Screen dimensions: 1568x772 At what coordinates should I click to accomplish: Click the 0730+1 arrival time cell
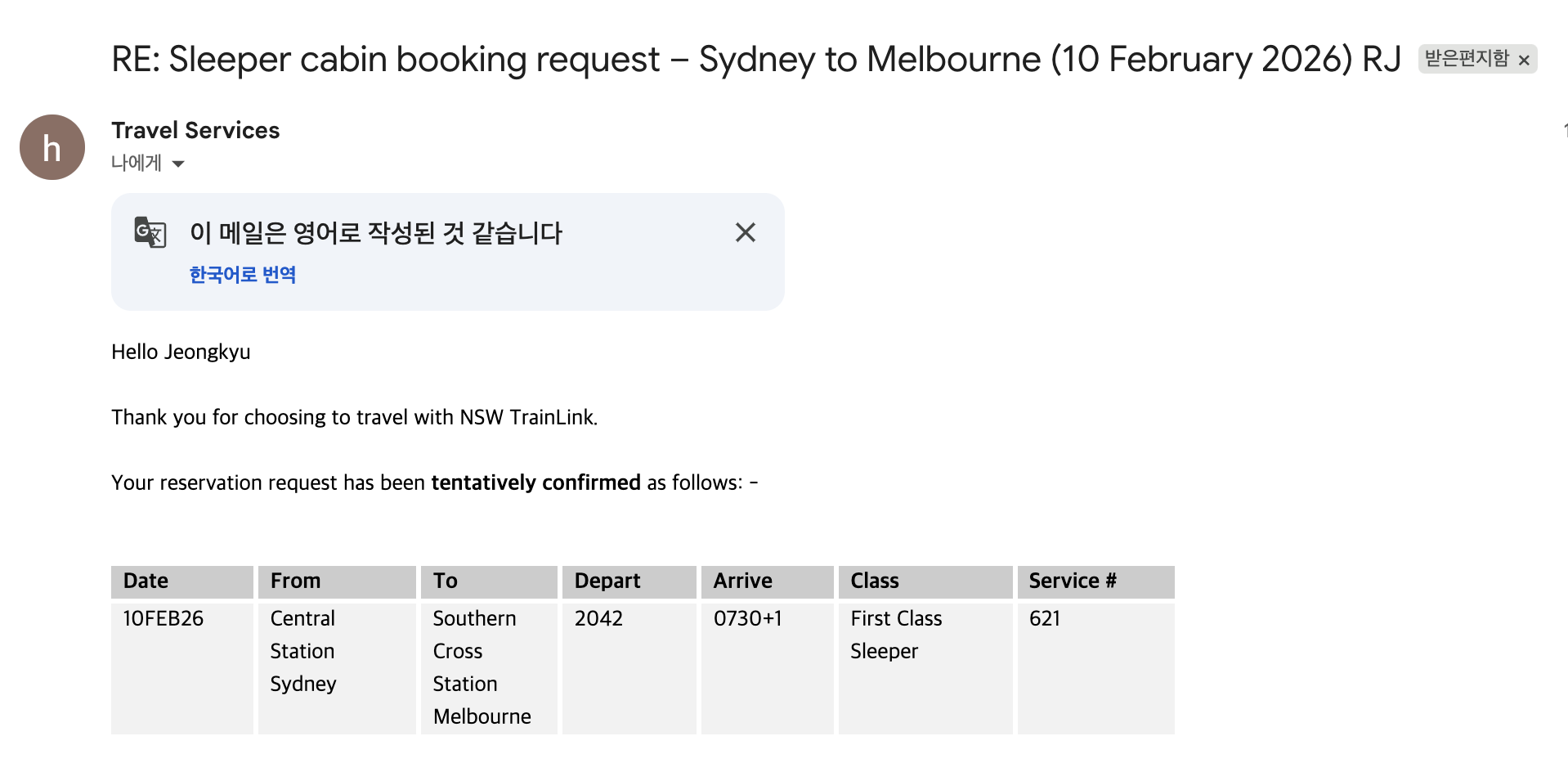(x=747, y=618)
